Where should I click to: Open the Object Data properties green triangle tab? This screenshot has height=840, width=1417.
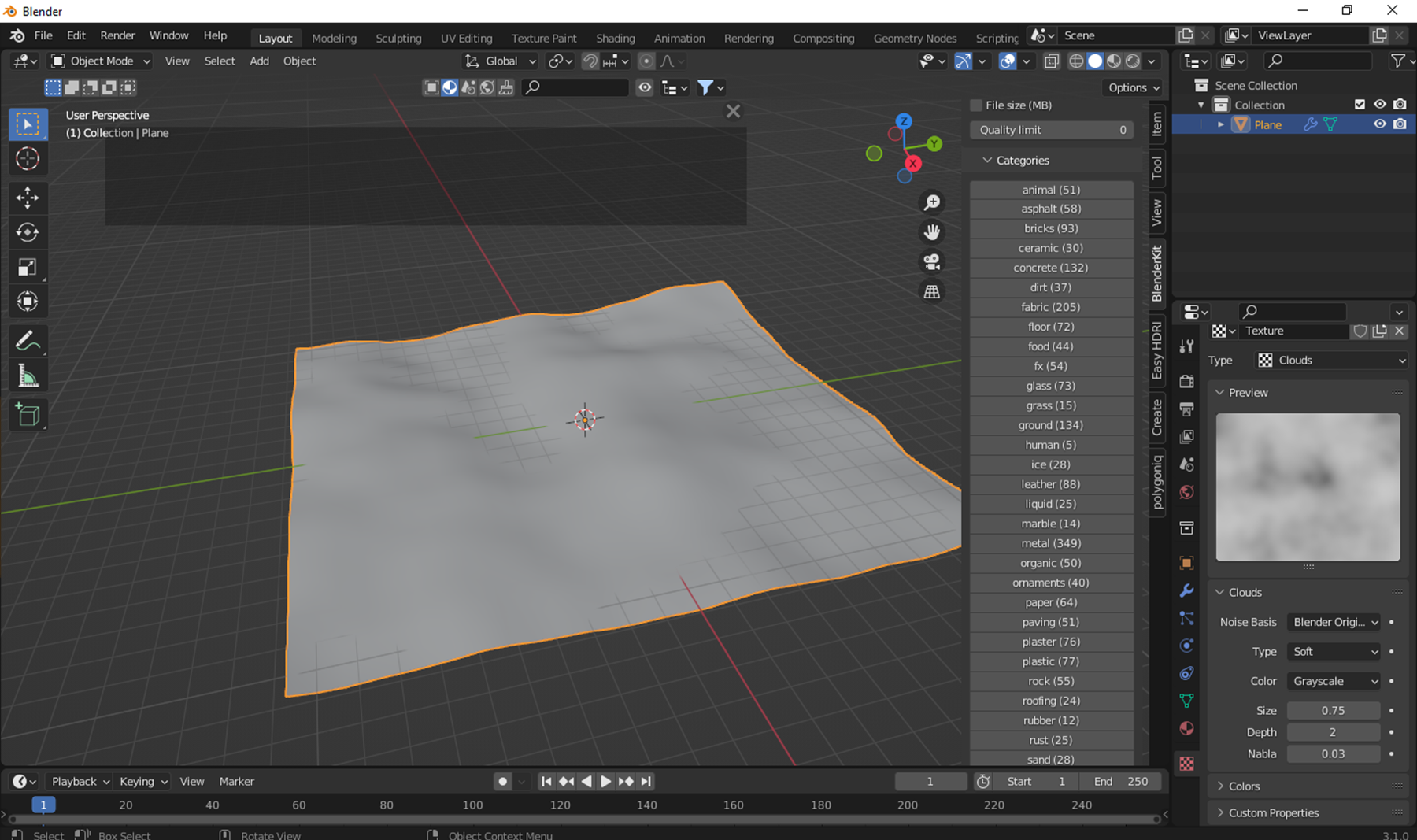click(x=1186, y=701)
